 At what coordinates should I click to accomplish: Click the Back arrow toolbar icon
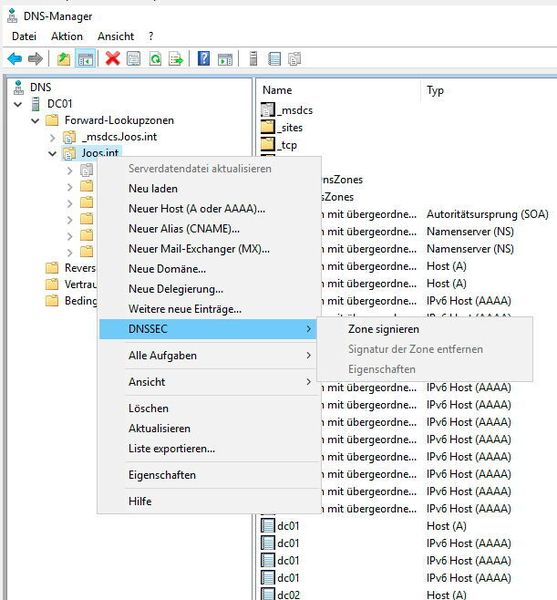(15, 59)
